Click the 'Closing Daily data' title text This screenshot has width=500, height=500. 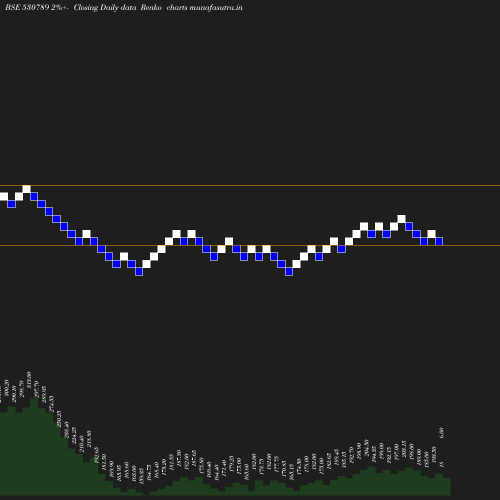coord(105,8)
